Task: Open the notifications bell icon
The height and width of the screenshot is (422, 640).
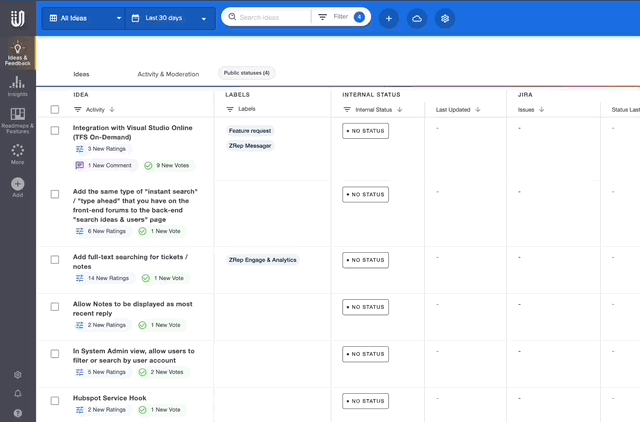Action: pyautogui.click(x=18, y=393)
